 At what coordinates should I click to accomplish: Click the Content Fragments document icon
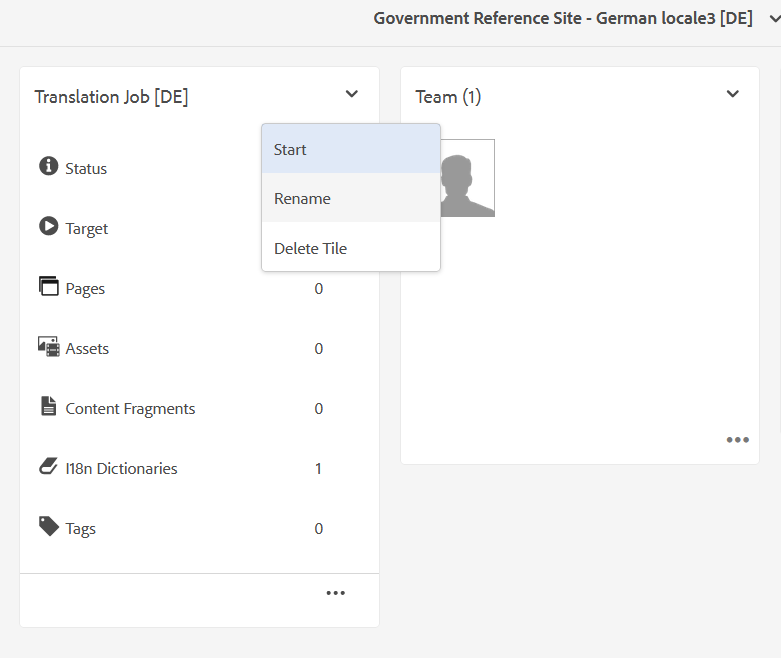click(48, 407)
